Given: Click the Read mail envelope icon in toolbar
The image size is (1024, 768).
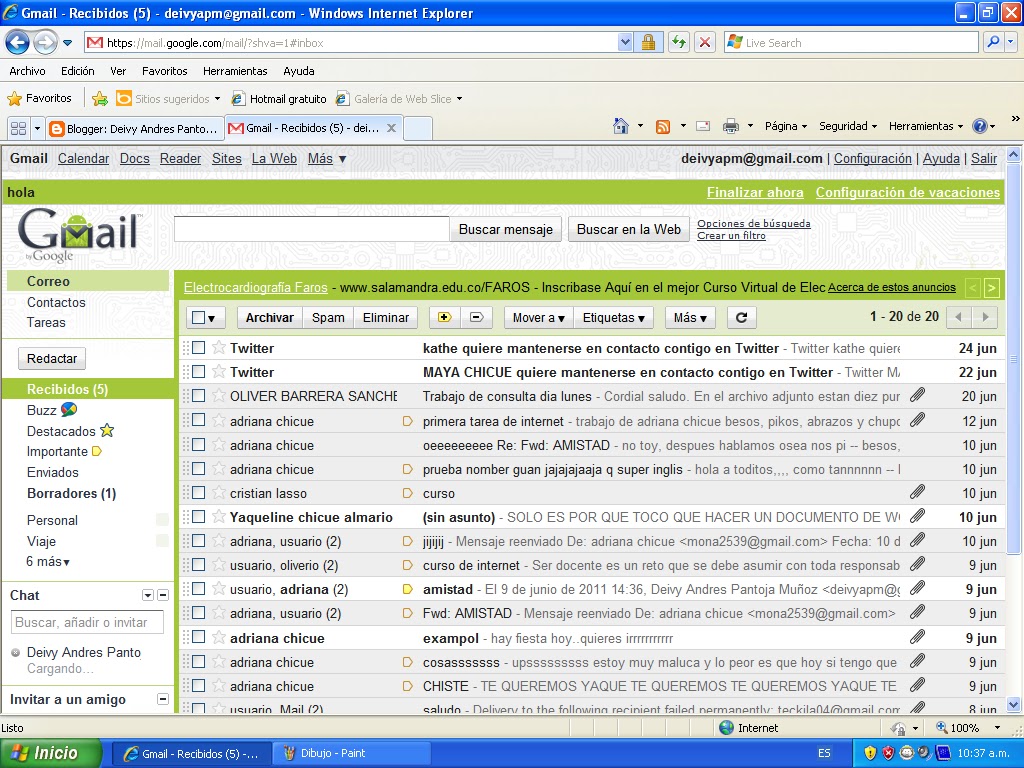Looking at the screenshot, I should [703, 126].
